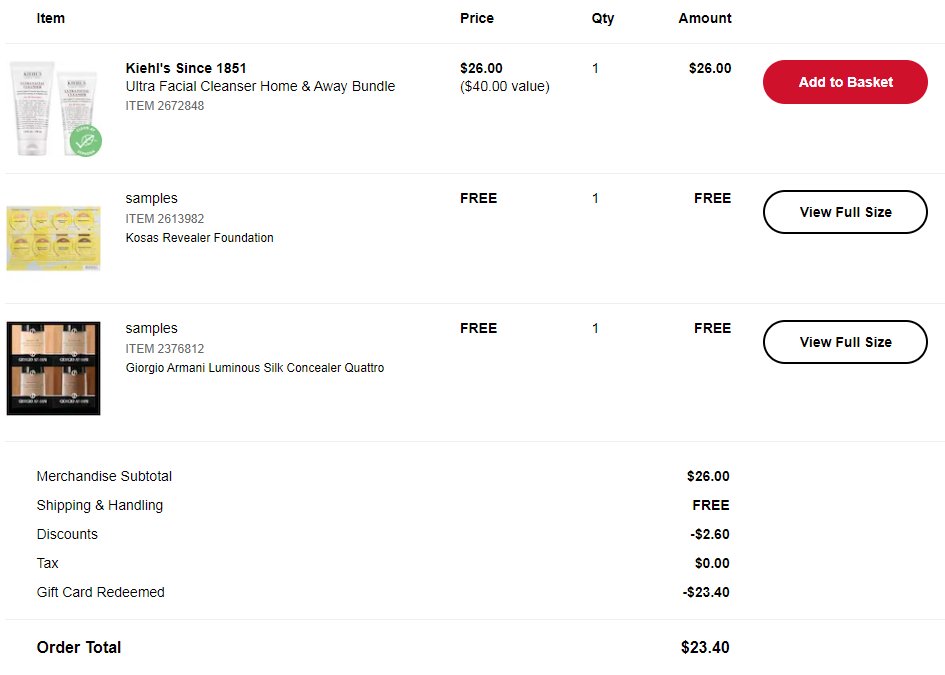945x675 pixels.
Task: Click the Merchandise Subtotal label
Action: (x=104, y=476)
